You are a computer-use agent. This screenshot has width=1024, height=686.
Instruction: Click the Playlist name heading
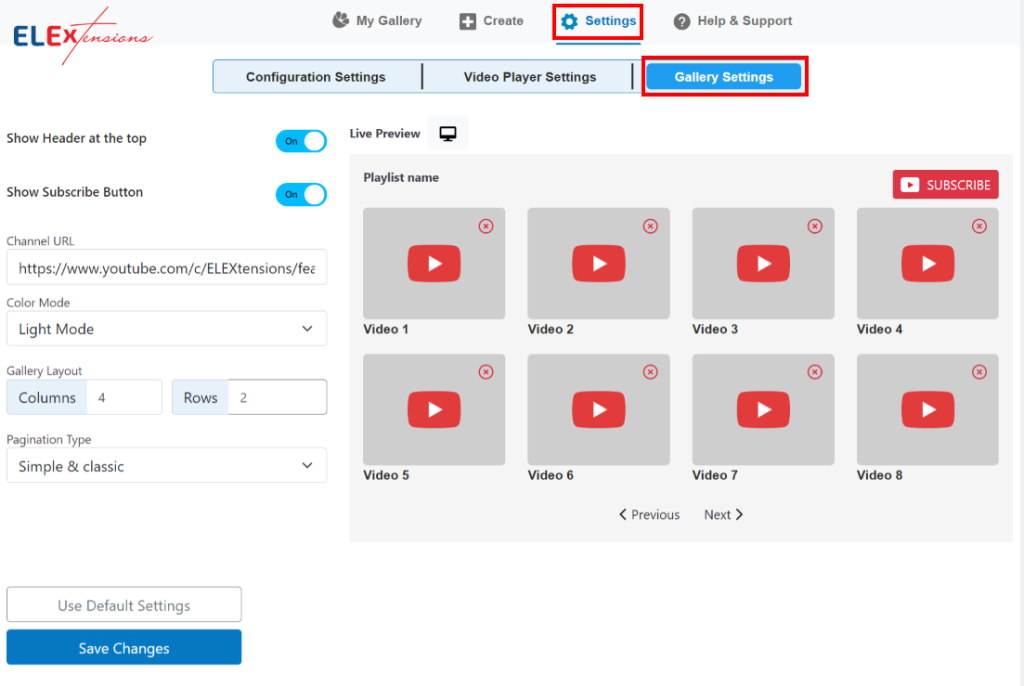[x=401, y=178]
